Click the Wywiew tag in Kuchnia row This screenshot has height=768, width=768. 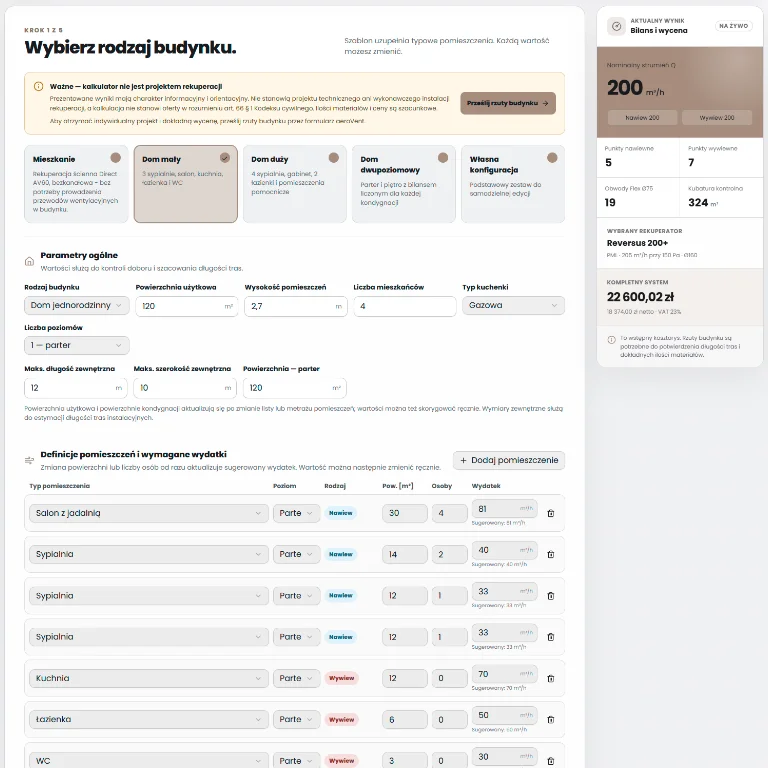tap(341, 678)
